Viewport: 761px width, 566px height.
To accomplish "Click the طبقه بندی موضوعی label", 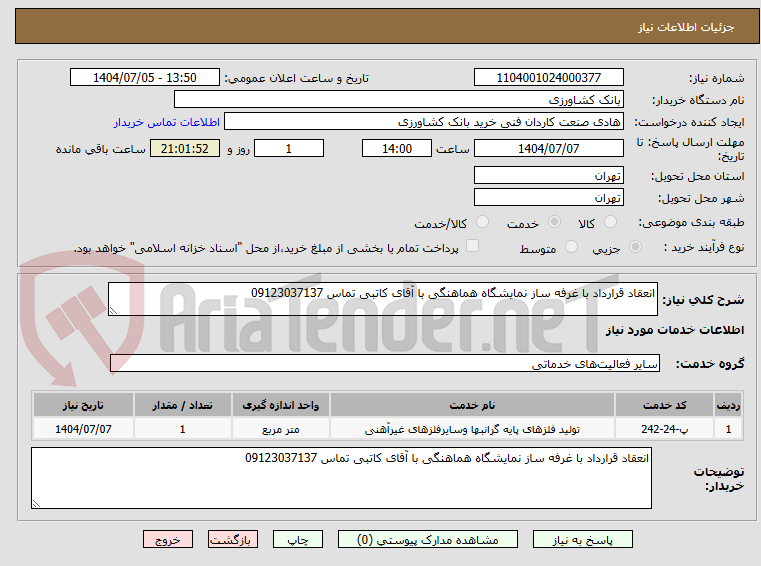I will [691, 223].
